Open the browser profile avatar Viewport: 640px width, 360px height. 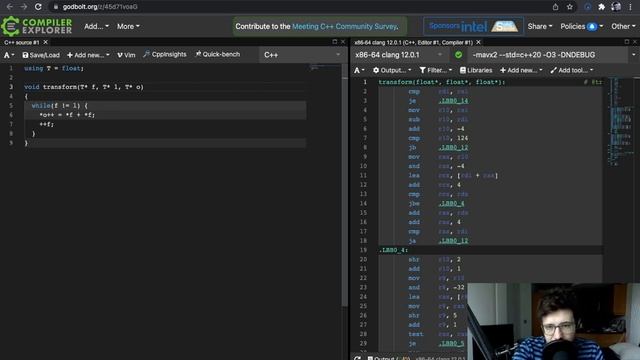click(616, 7)
